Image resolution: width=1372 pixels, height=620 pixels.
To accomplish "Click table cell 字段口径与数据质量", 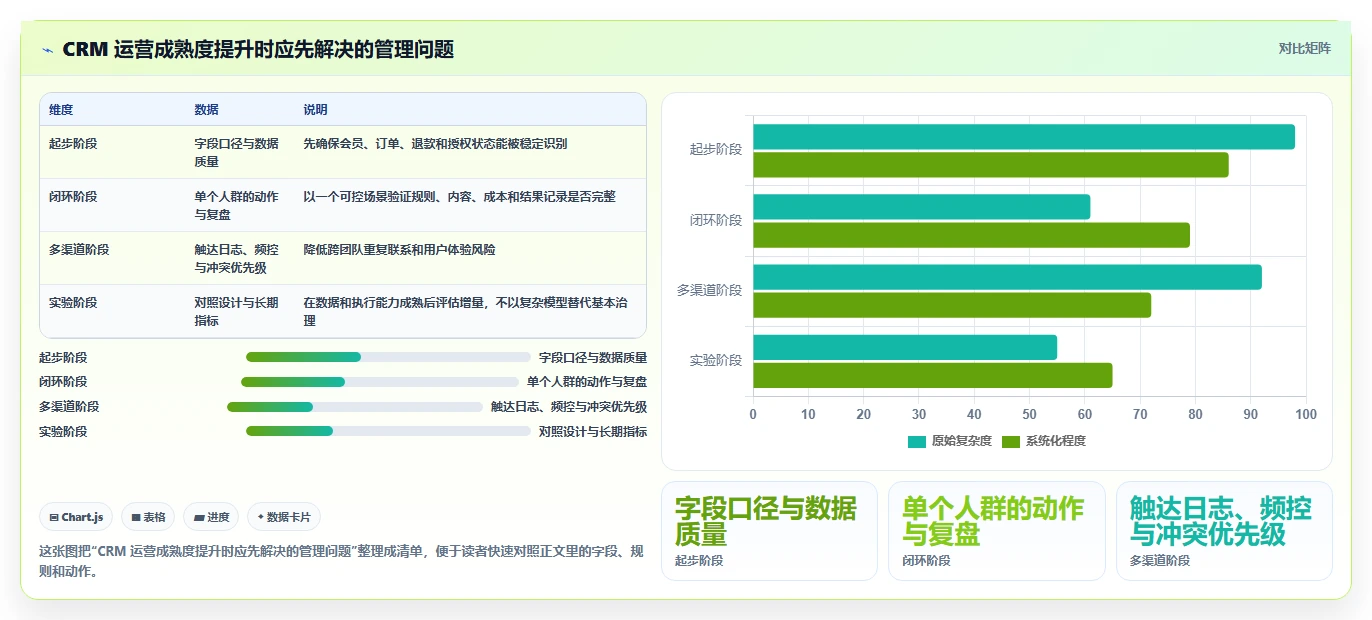I will point(237,152).
